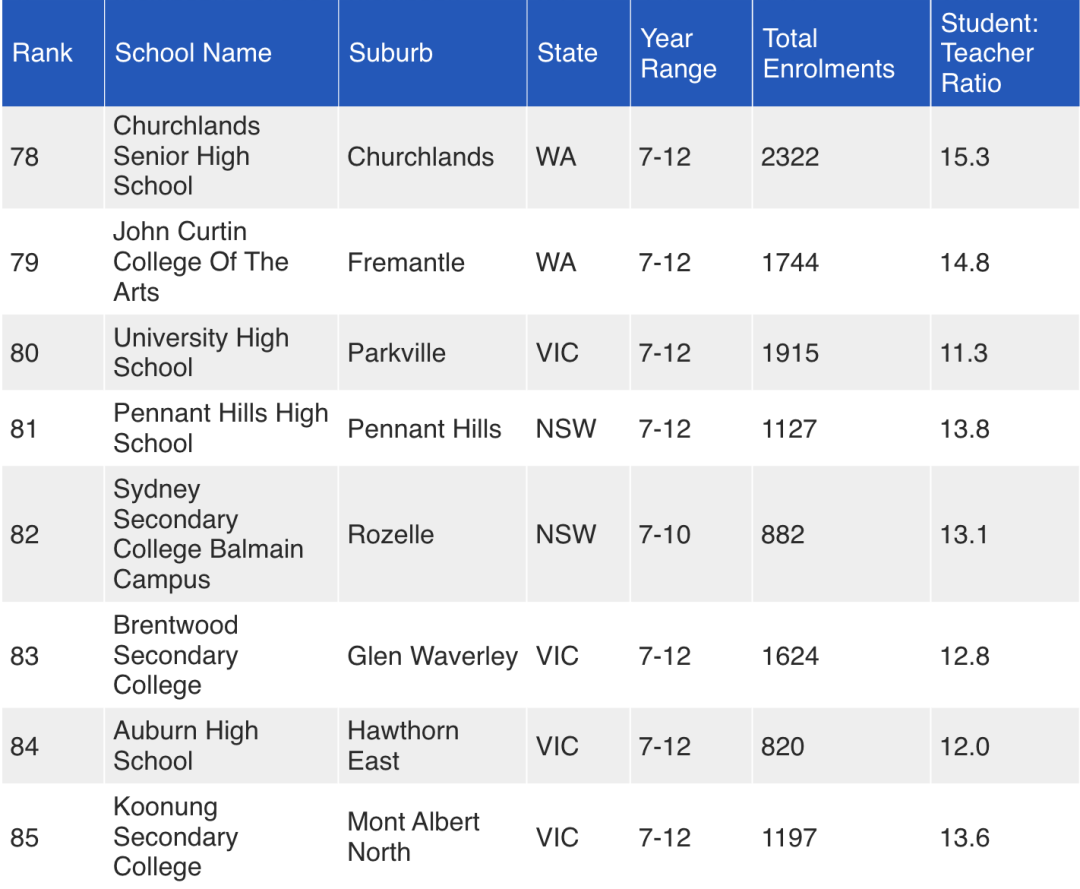The image size is (1080, 889).
Task: Select the Suburb column header
Action: (391, 53)
